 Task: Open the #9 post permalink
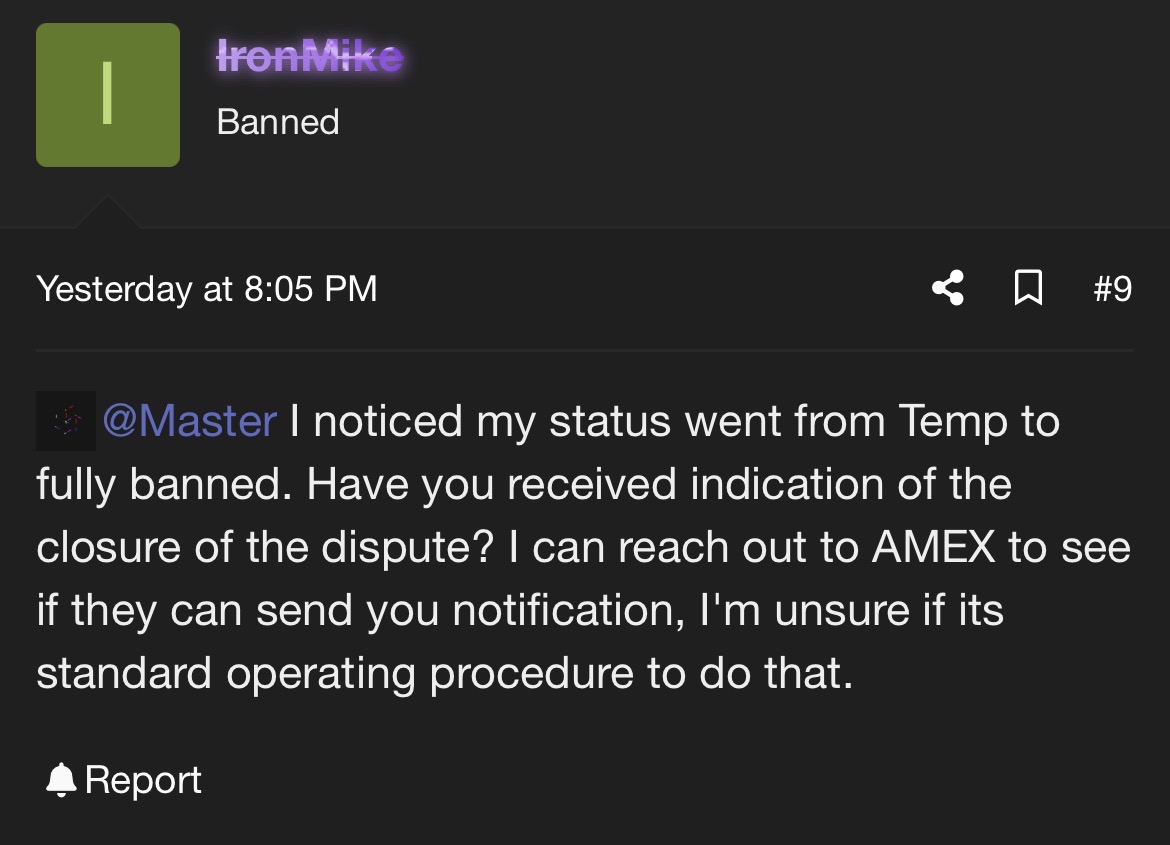[x=1112, y=288]
